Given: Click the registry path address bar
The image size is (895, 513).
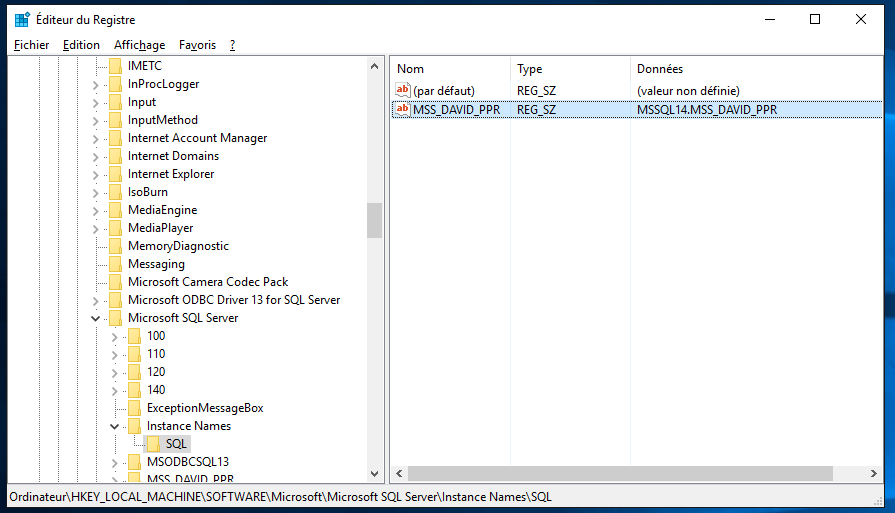Looking at the screenshot, I should pos(445,497).
